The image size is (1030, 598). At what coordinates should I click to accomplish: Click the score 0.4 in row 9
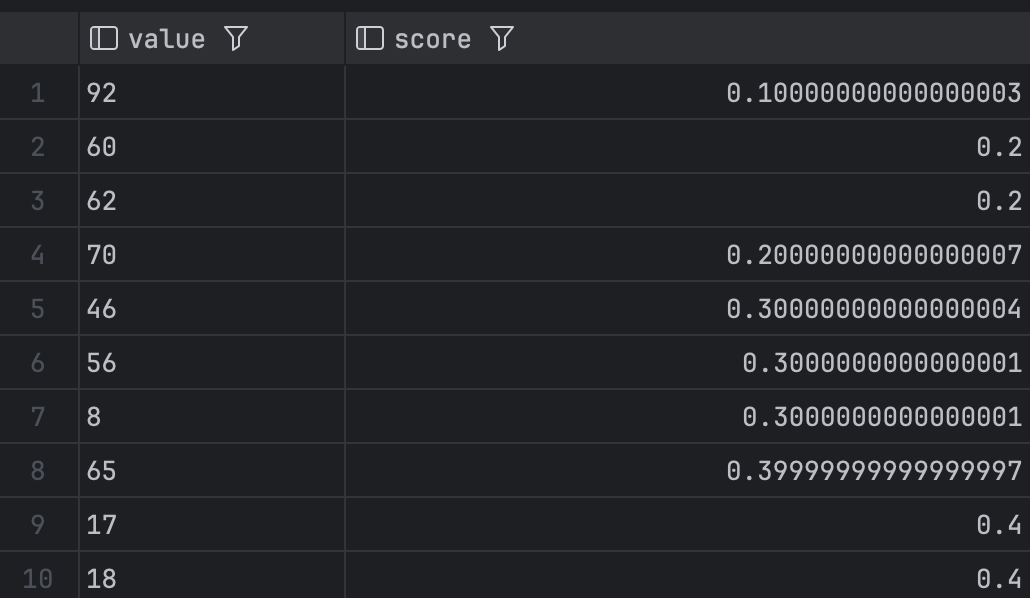pos(688,524)
